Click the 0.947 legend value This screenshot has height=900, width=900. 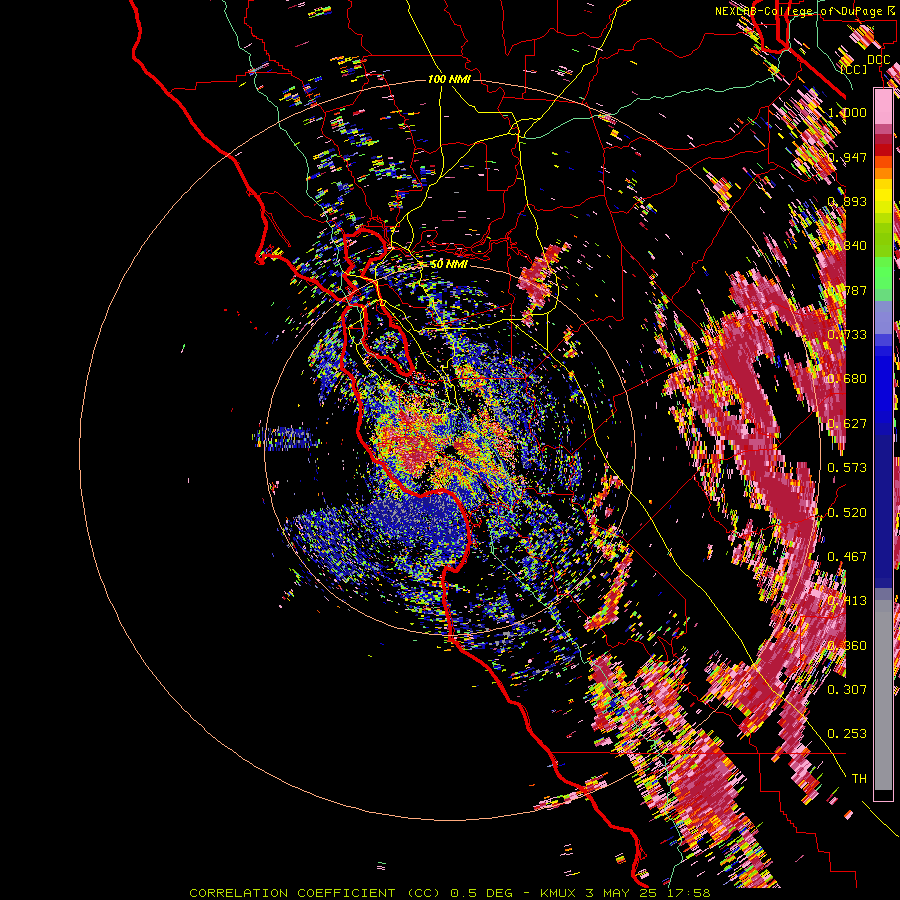[x=847, y=157]
